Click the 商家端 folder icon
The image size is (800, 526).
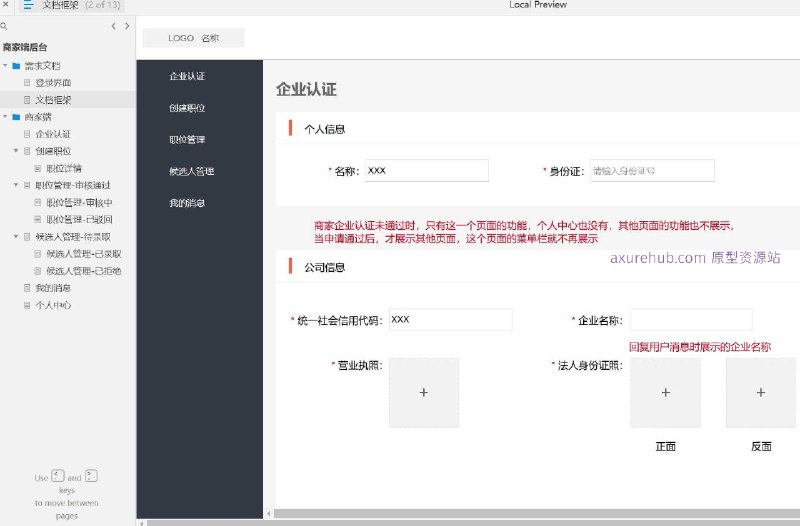pos(16,117)
